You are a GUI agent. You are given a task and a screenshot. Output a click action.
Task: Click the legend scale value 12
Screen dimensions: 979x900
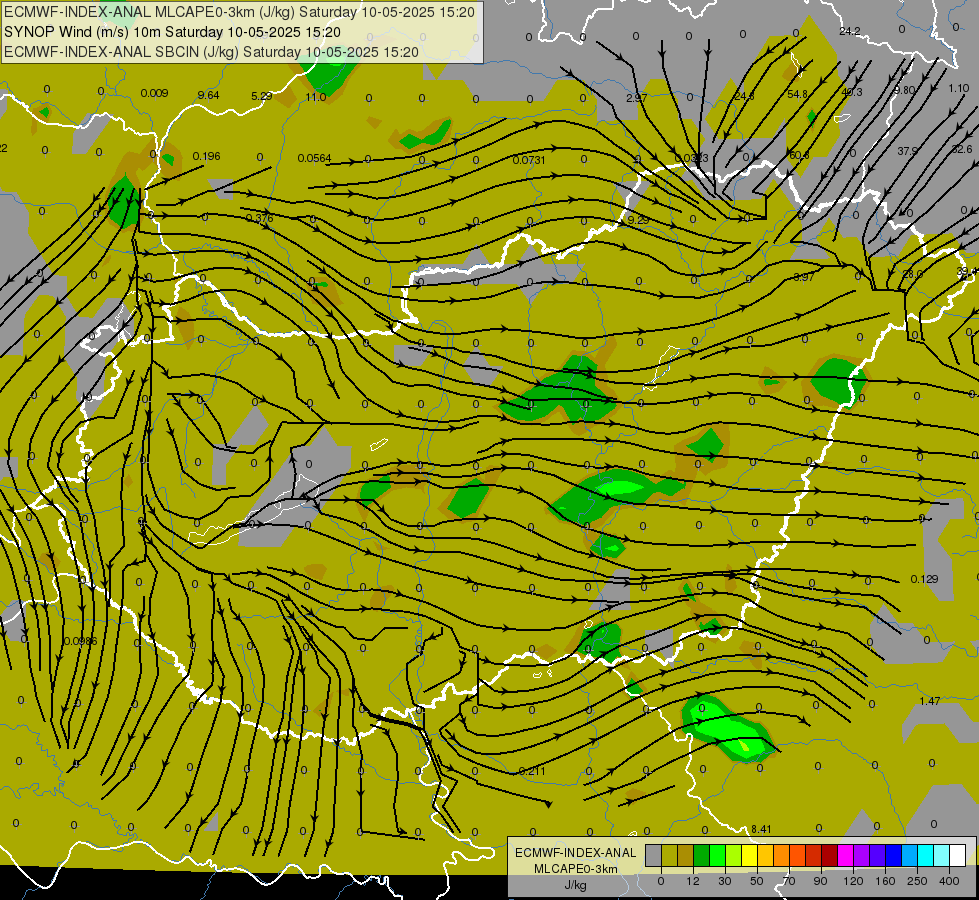[693, 881]
